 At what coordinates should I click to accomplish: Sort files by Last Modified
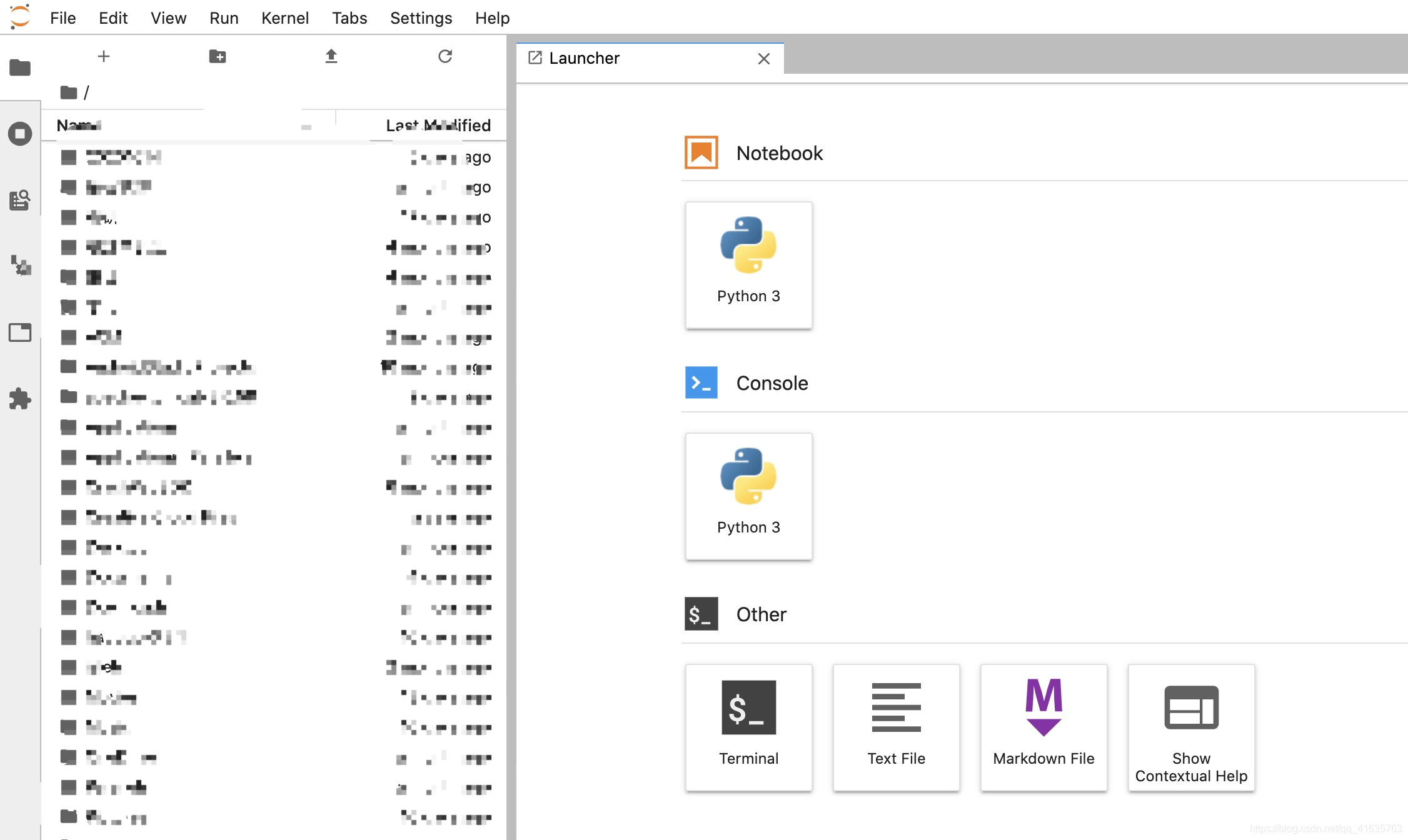point(438,125)
